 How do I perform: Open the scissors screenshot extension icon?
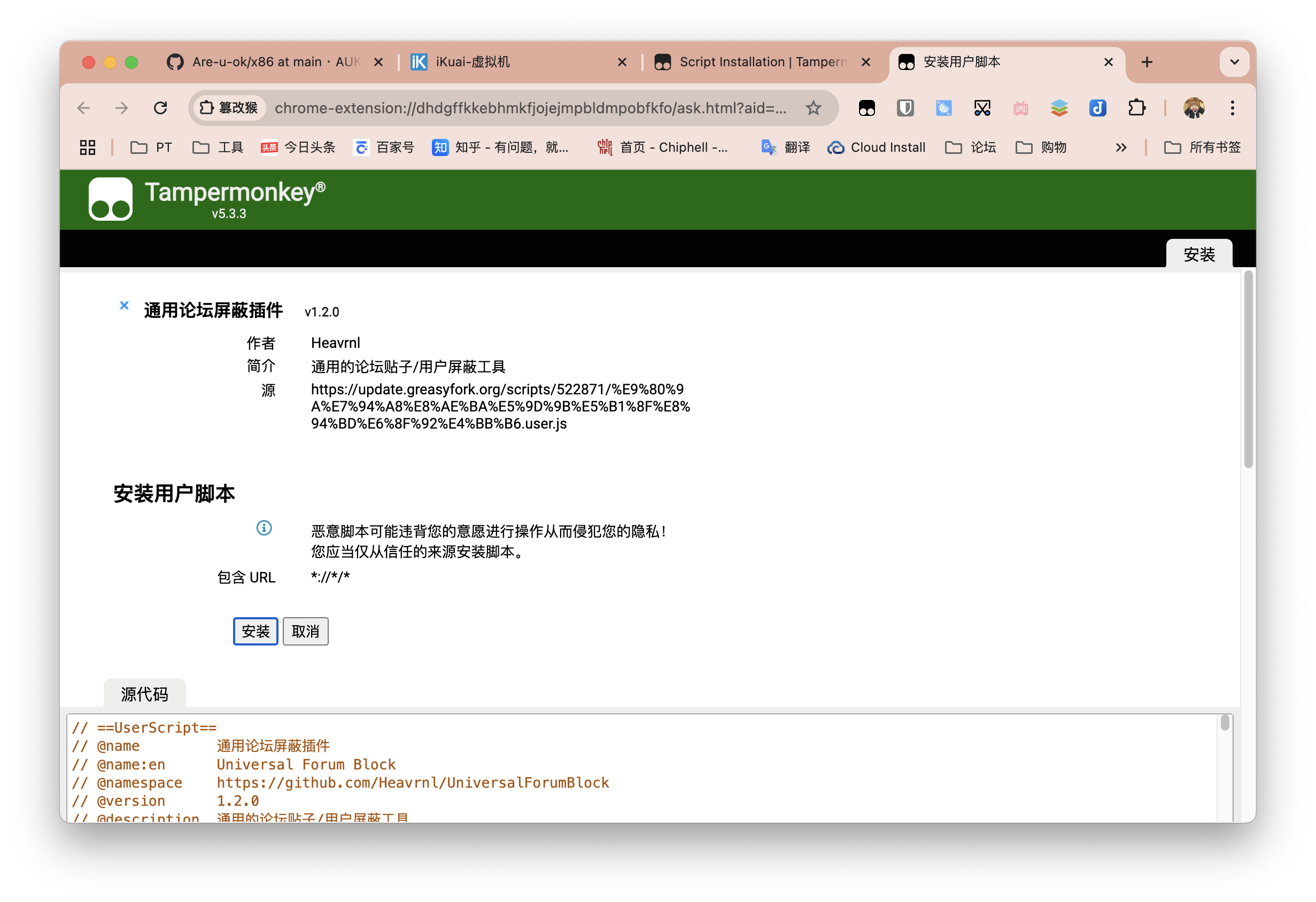(982, 107)
